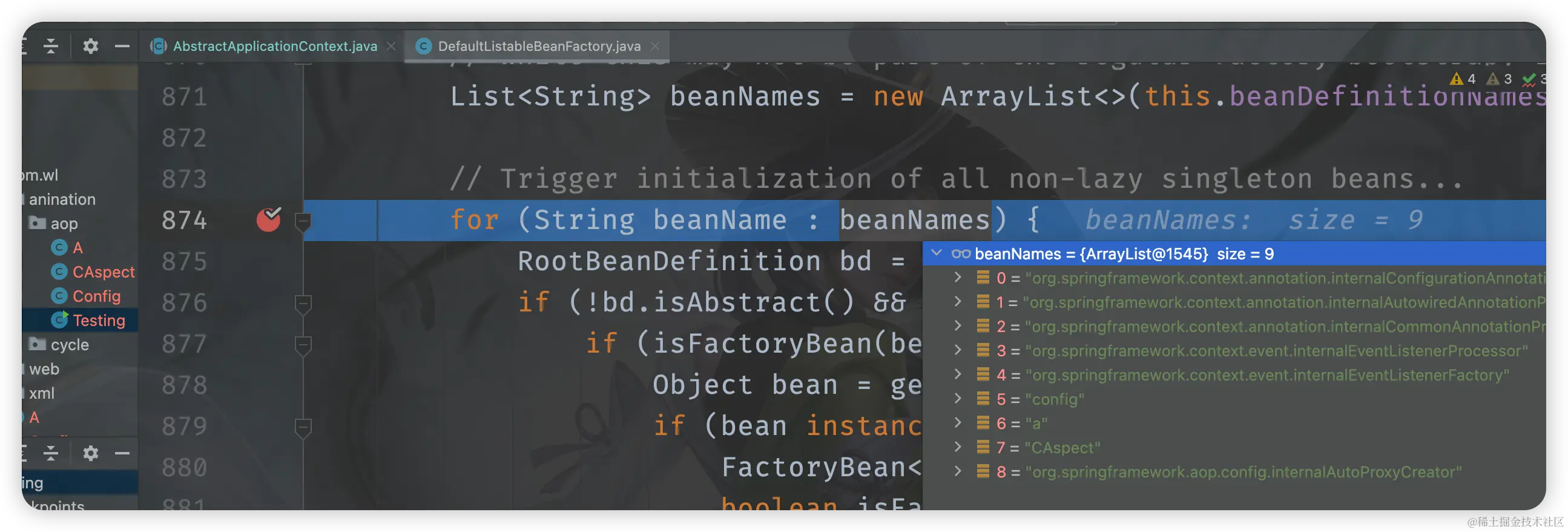Open project panel settings gear
This screenshot has width=1568, height=532.
point(90,45)
